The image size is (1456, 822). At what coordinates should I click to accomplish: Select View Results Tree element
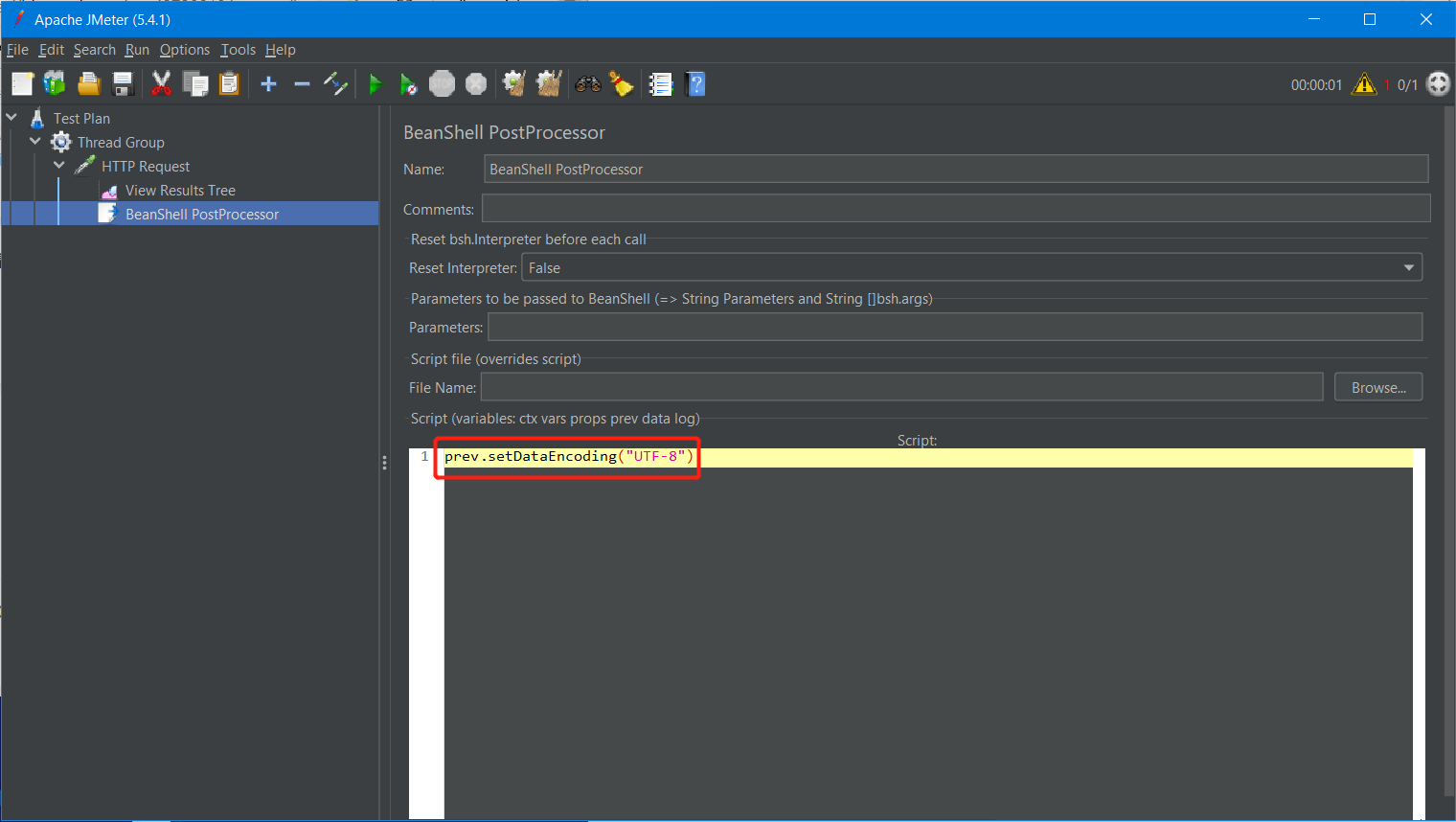(x=180, y=190)
